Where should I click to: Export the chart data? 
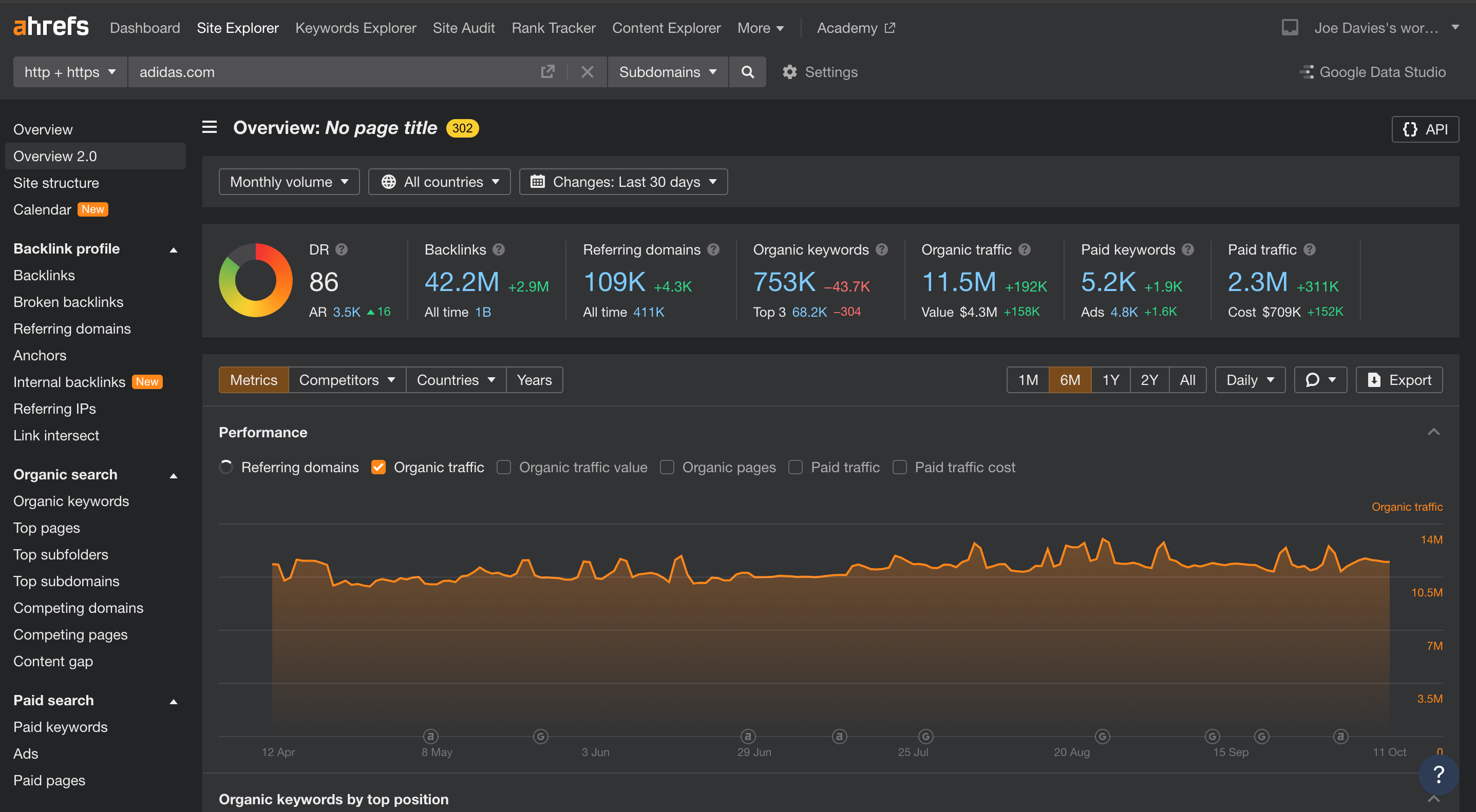[x=1398, y=380]
